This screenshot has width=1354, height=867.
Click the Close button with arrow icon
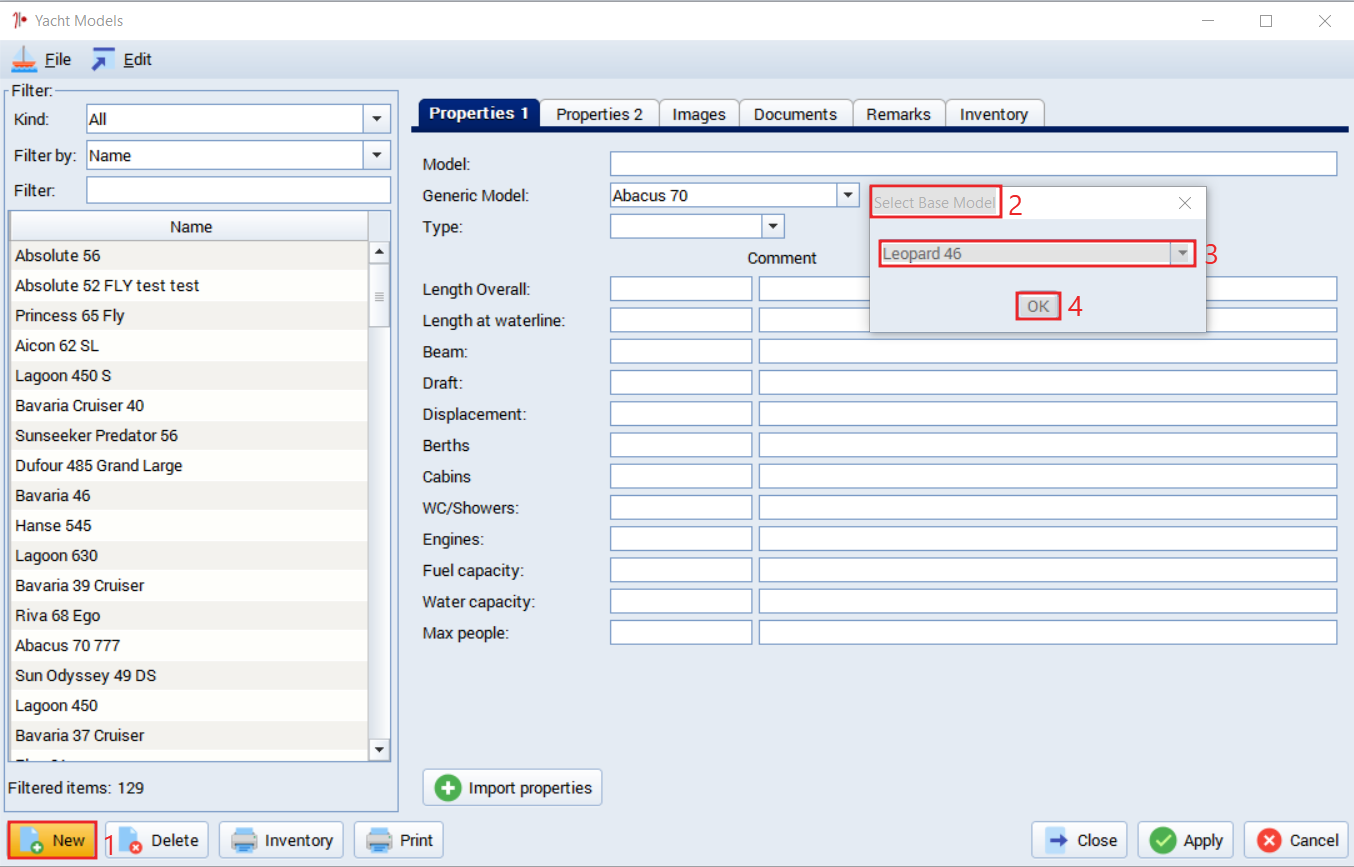(1079, 840)
